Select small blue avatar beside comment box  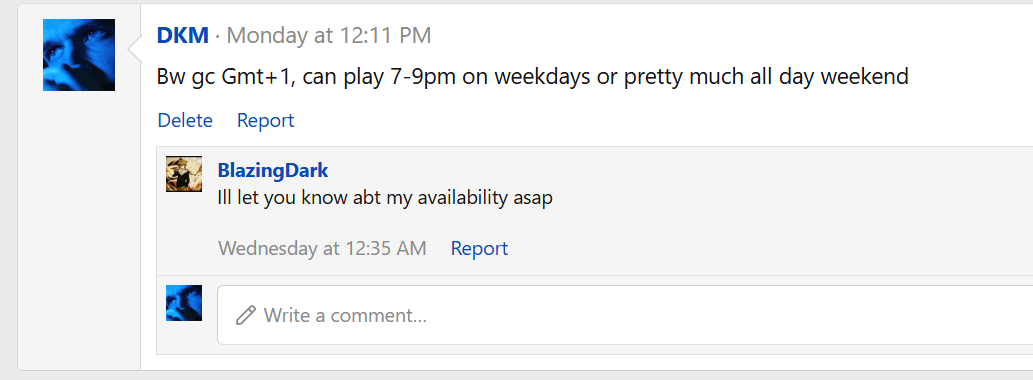(x=184, y=303)
